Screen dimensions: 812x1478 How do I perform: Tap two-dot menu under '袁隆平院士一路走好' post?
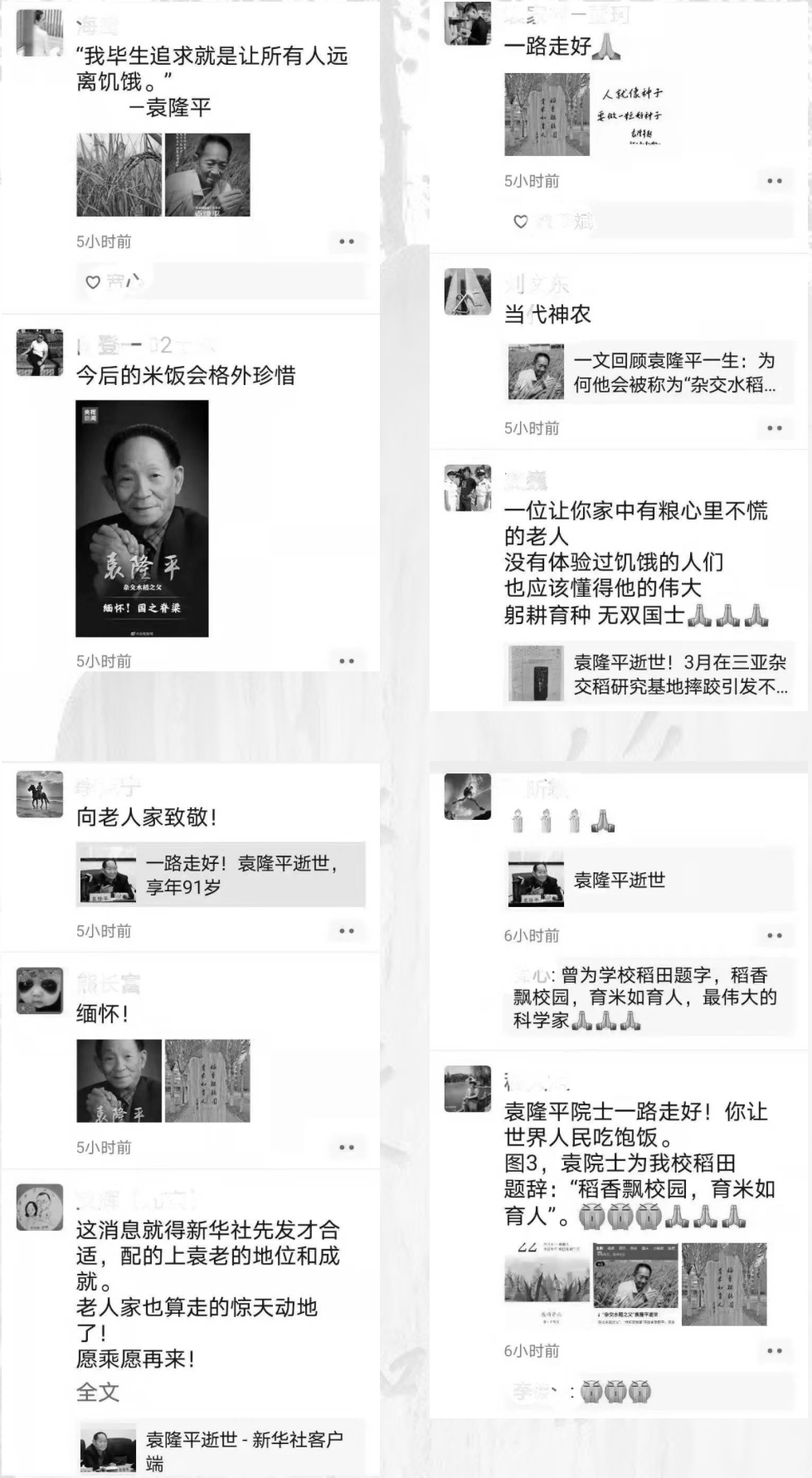tap(775, 1350)
